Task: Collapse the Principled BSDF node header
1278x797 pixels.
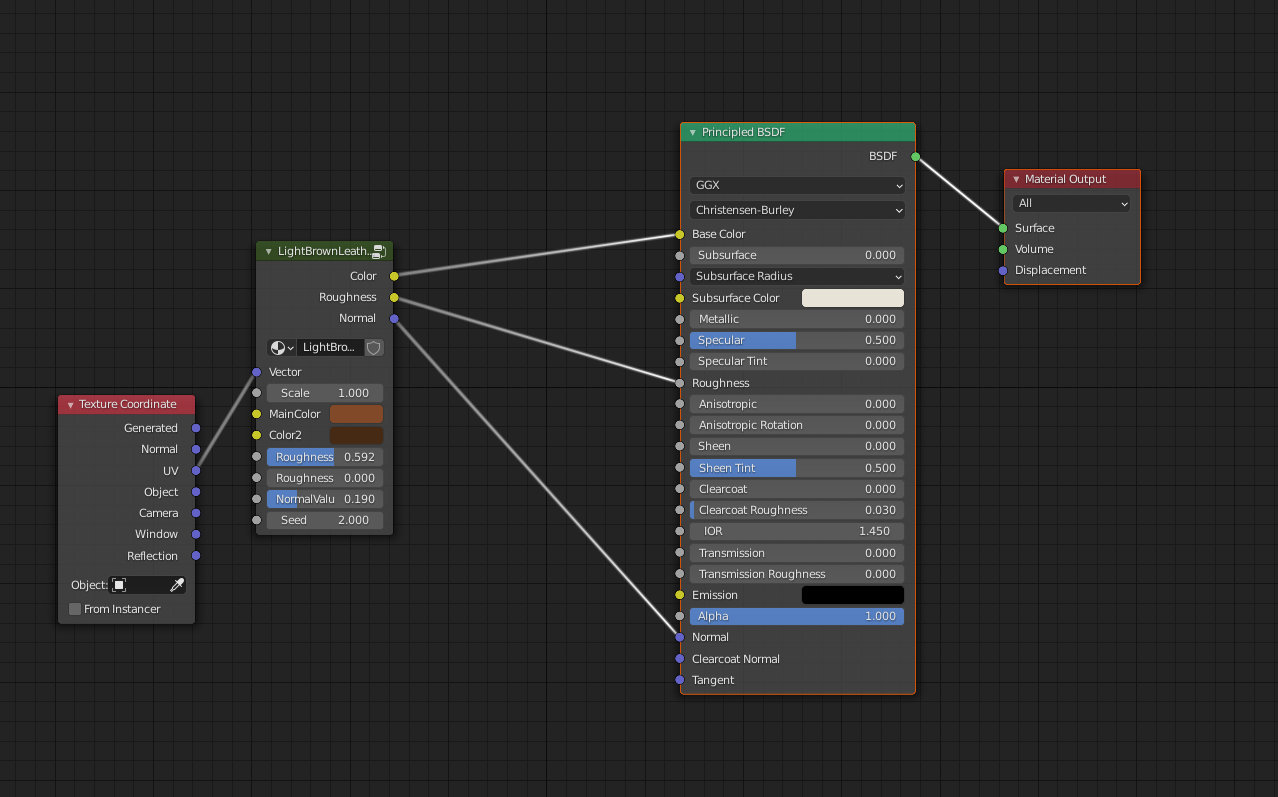Action: tap(691, 131)
